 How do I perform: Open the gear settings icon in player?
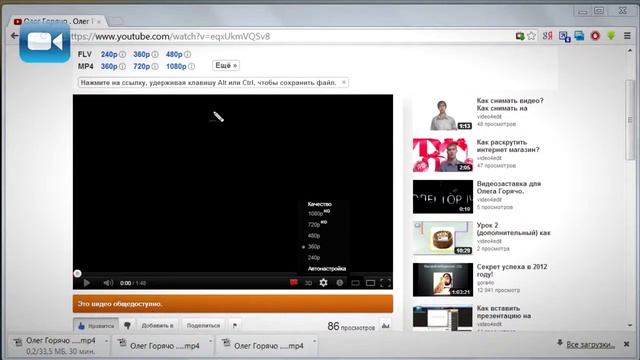click(x=323, y=282)
